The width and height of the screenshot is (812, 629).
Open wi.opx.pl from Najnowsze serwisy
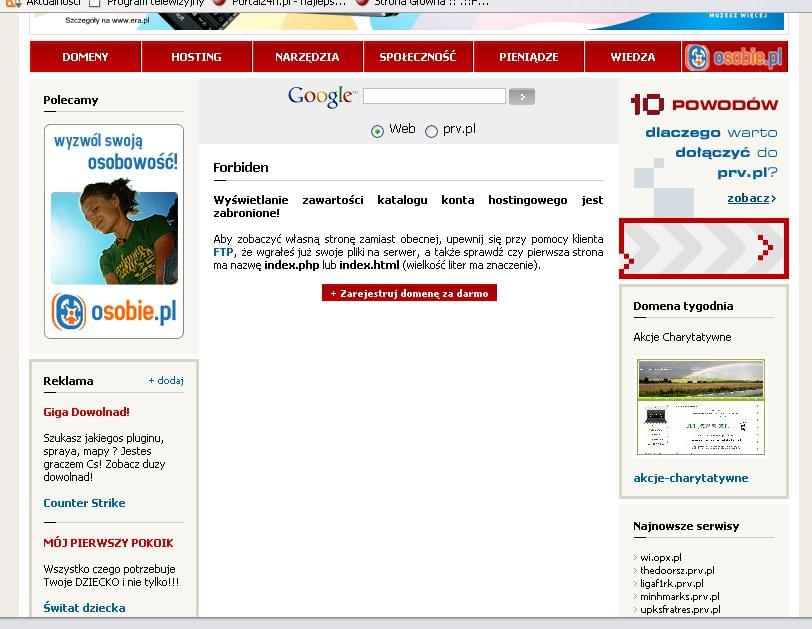[661, 558]
